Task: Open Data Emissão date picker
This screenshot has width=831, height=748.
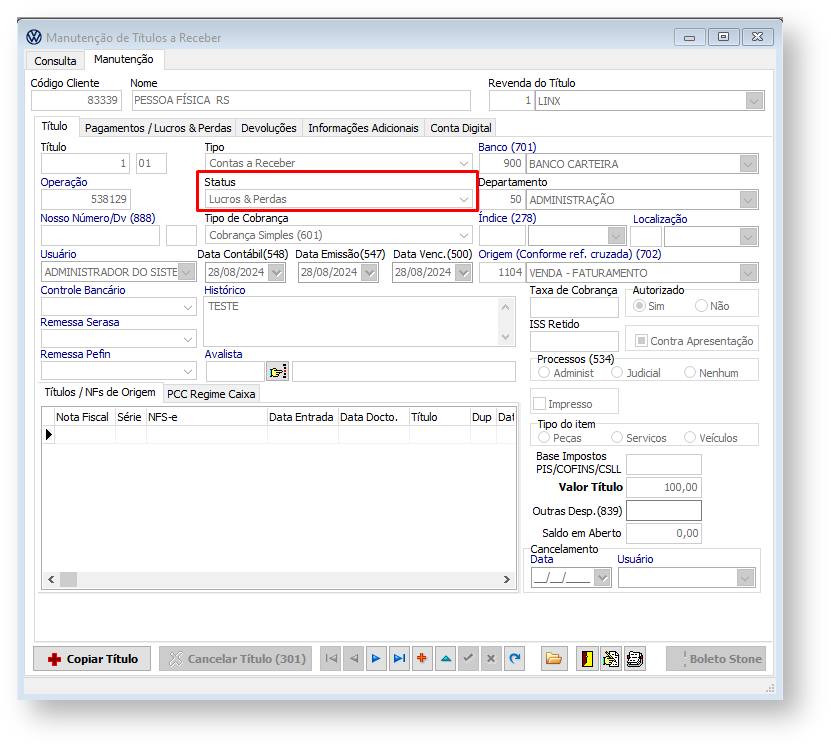Action: [x=369, y=272]
